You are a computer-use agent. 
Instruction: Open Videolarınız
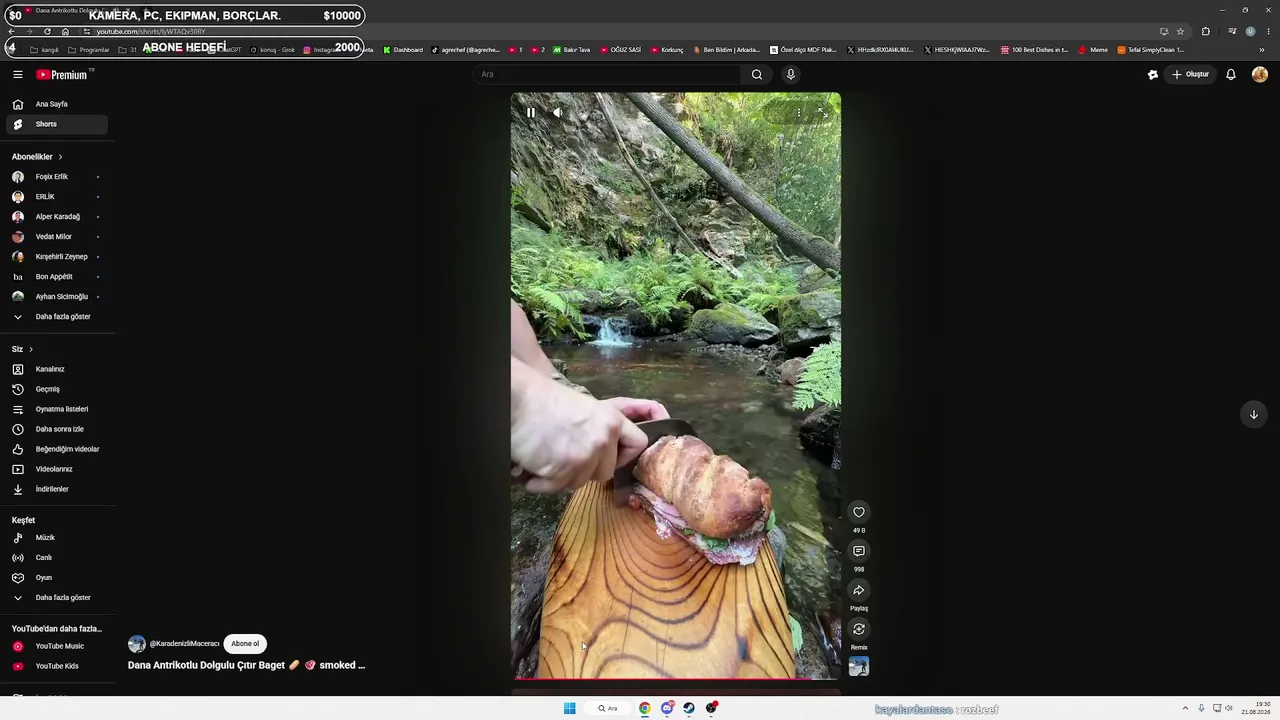coord(57,469)
